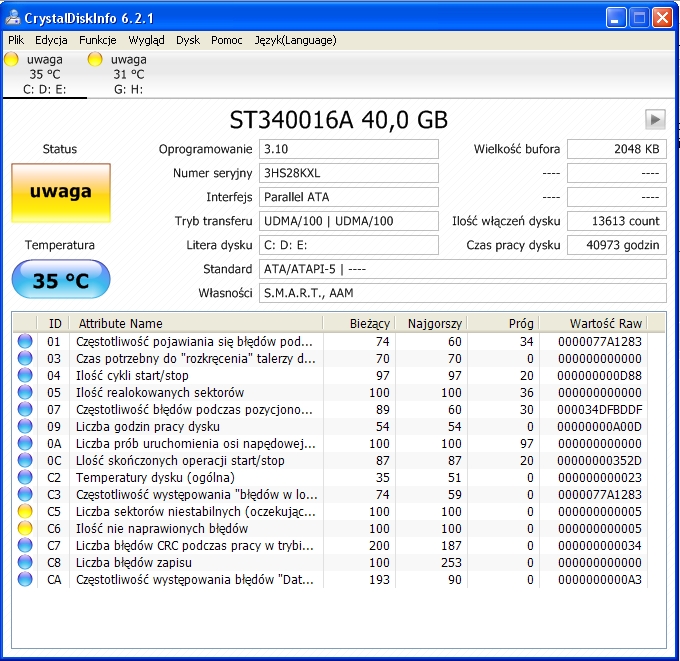Click the Własności field S.M.A.R.T., AAM
The height and width of the screenshot is (661, 680).
(x=463, y=293)
